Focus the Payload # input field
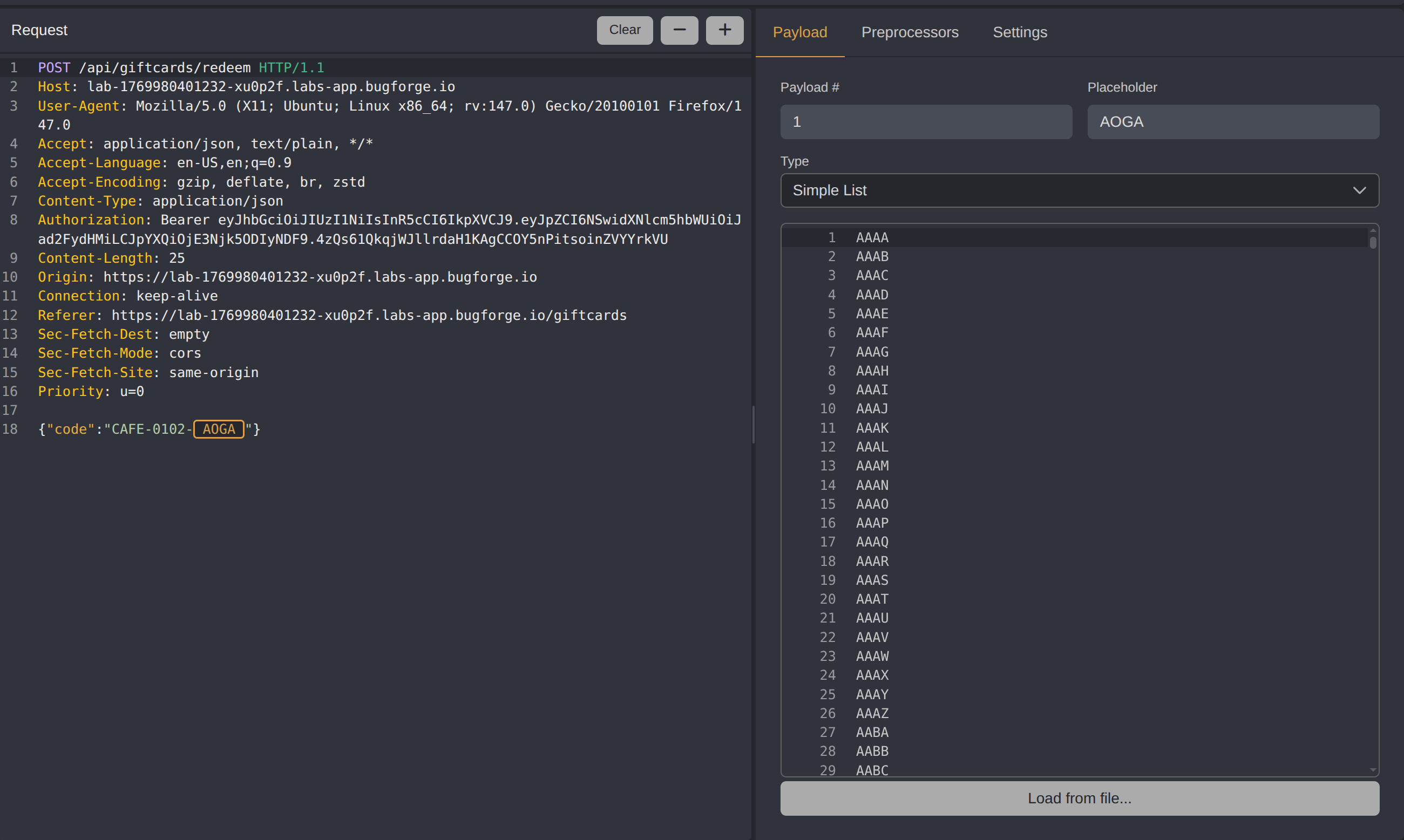 tap(925, 122)
